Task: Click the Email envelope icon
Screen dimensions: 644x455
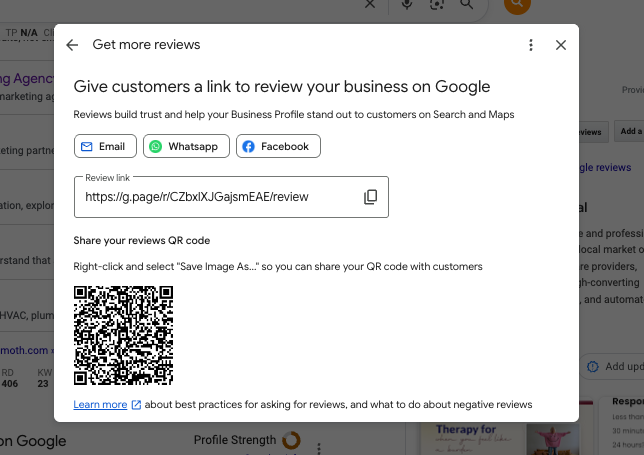Action: point(87,147)
